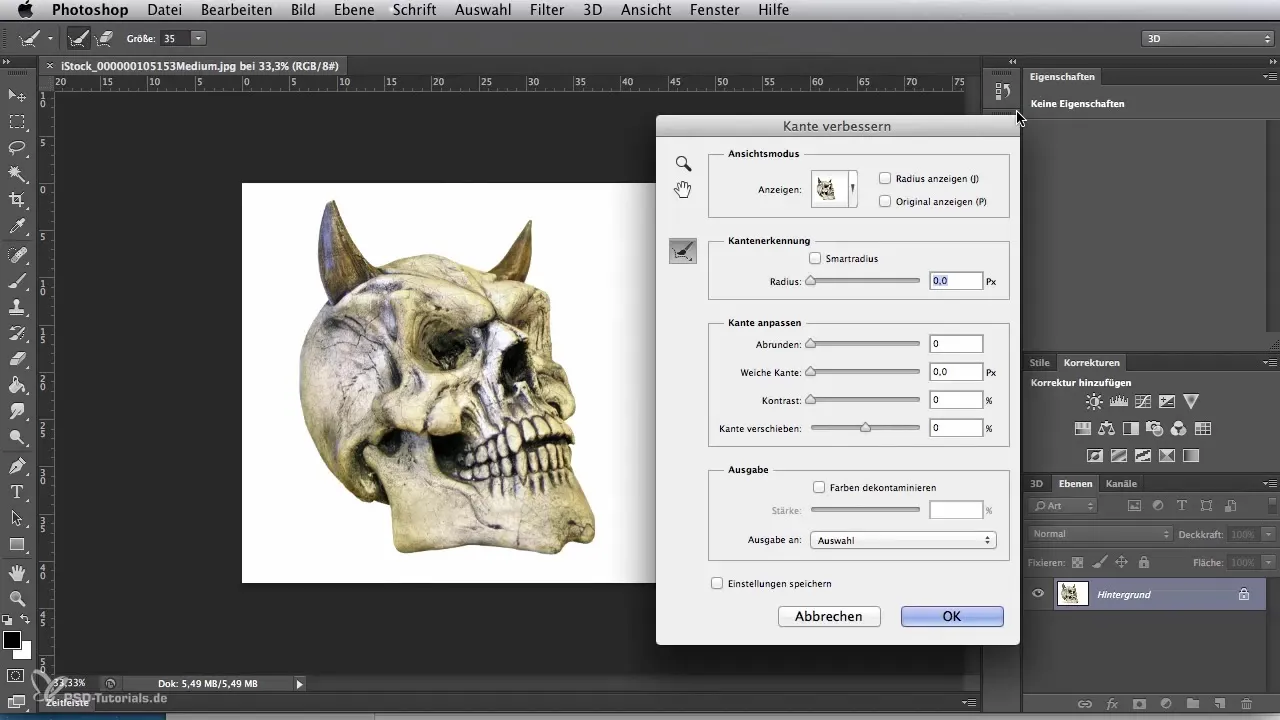1280x720 pixels.
Task: Click the delete layer trash icon
Action: [x=1246, y=704]
